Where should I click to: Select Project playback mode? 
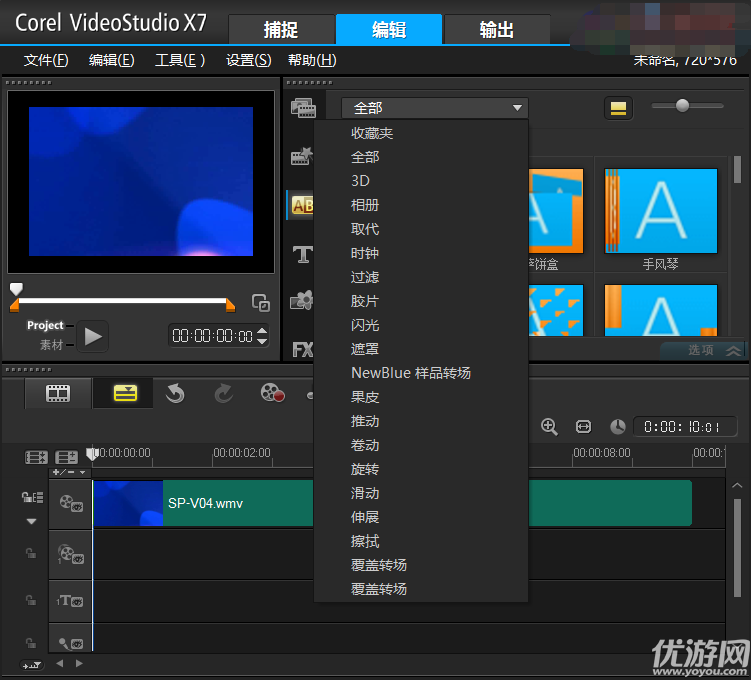click(45, 325)
